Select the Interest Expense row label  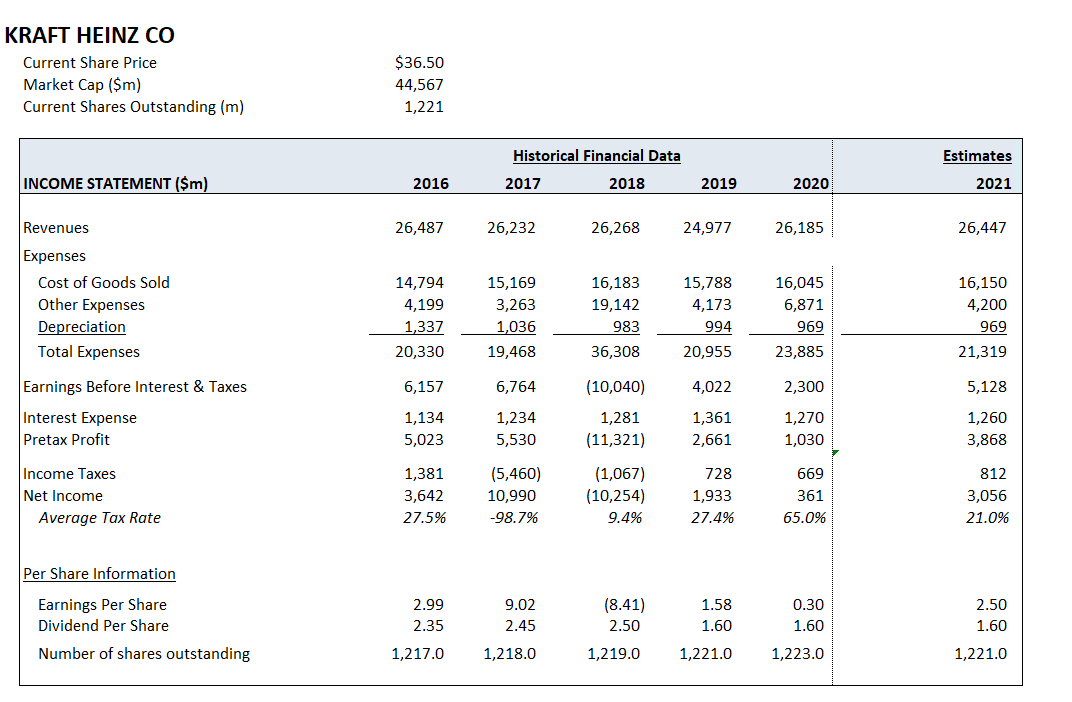[80, 418]
